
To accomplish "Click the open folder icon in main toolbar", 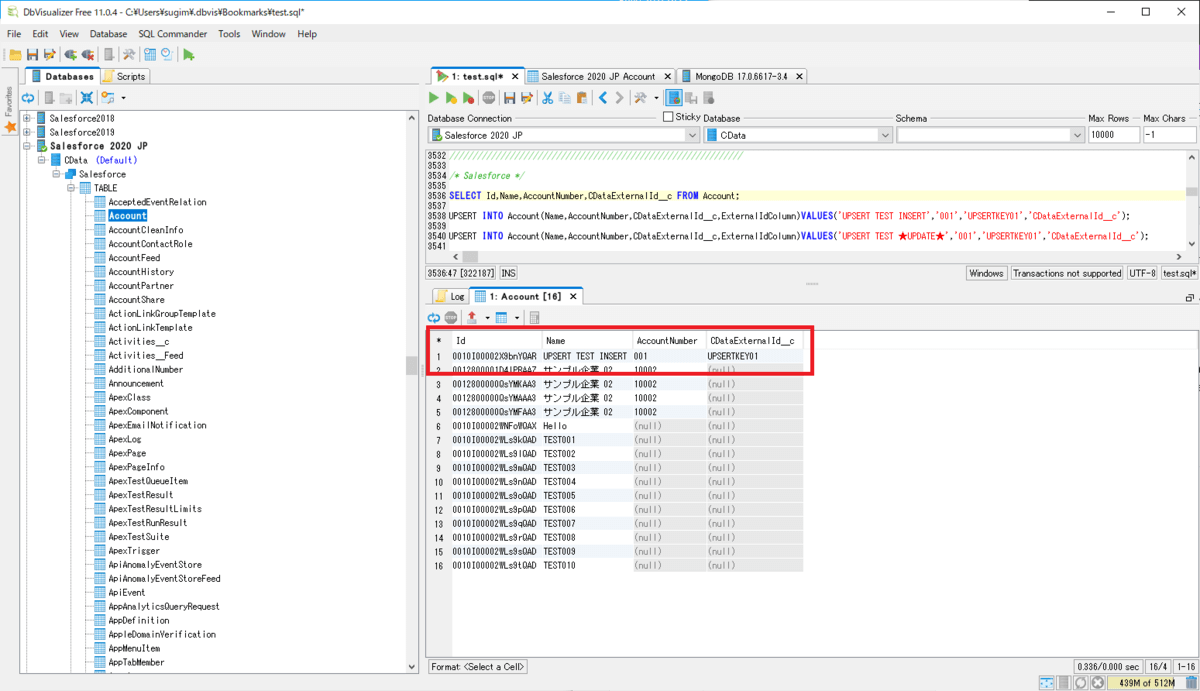I will [x=15, y=55].
